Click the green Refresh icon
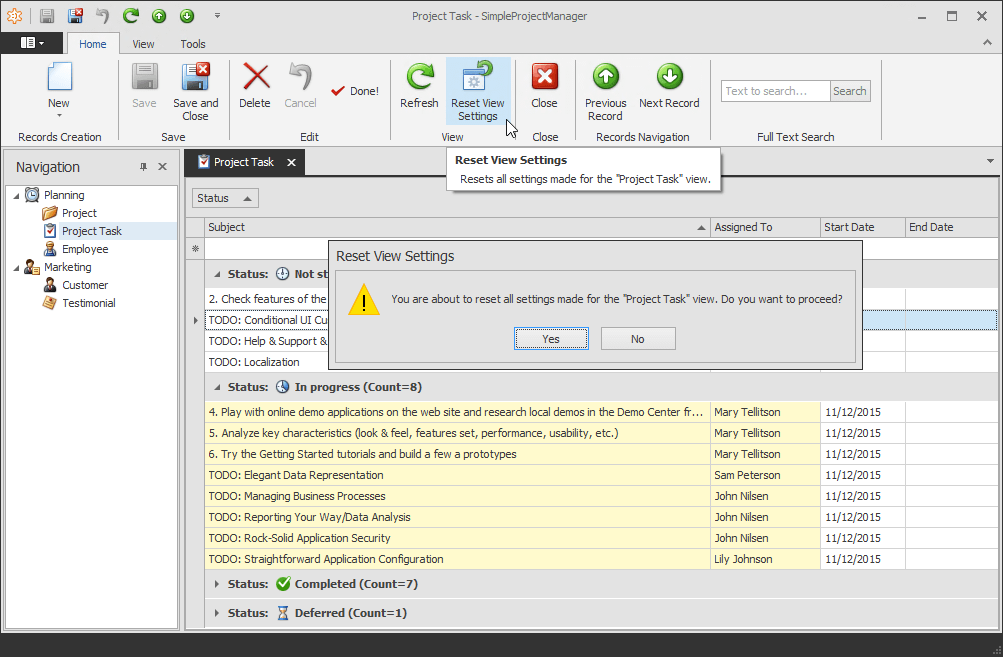Viewport: 1003px width, 657px height. (x=419, y=78)
